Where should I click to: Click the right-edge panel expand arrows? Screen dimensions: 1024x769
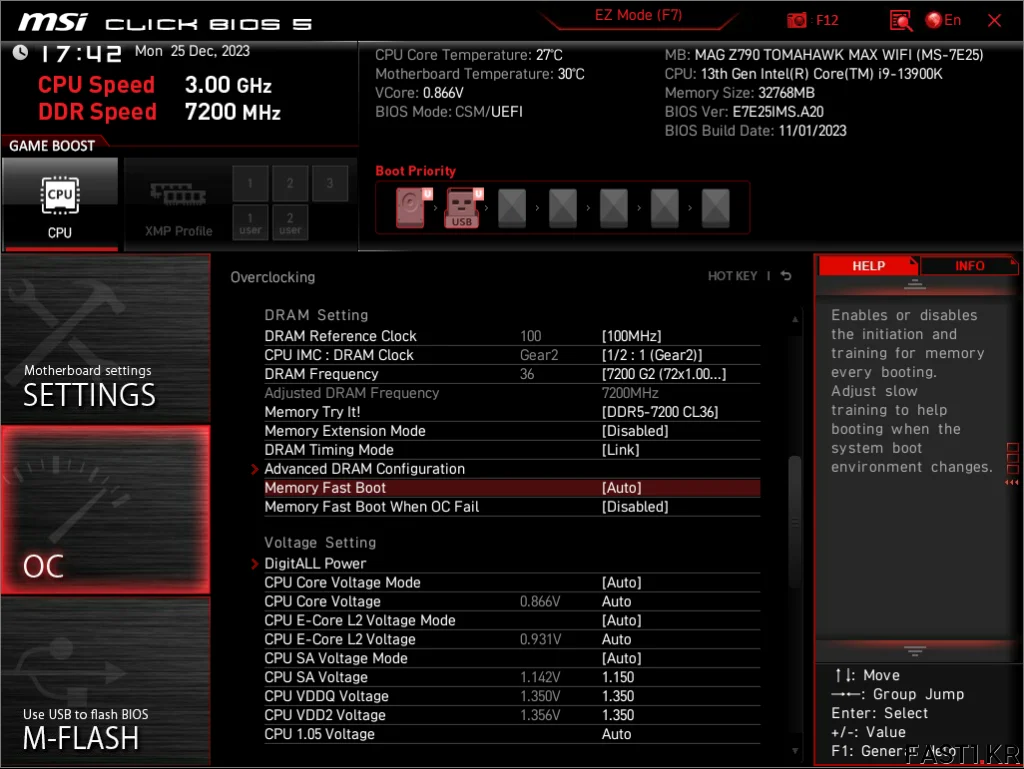1012,482
